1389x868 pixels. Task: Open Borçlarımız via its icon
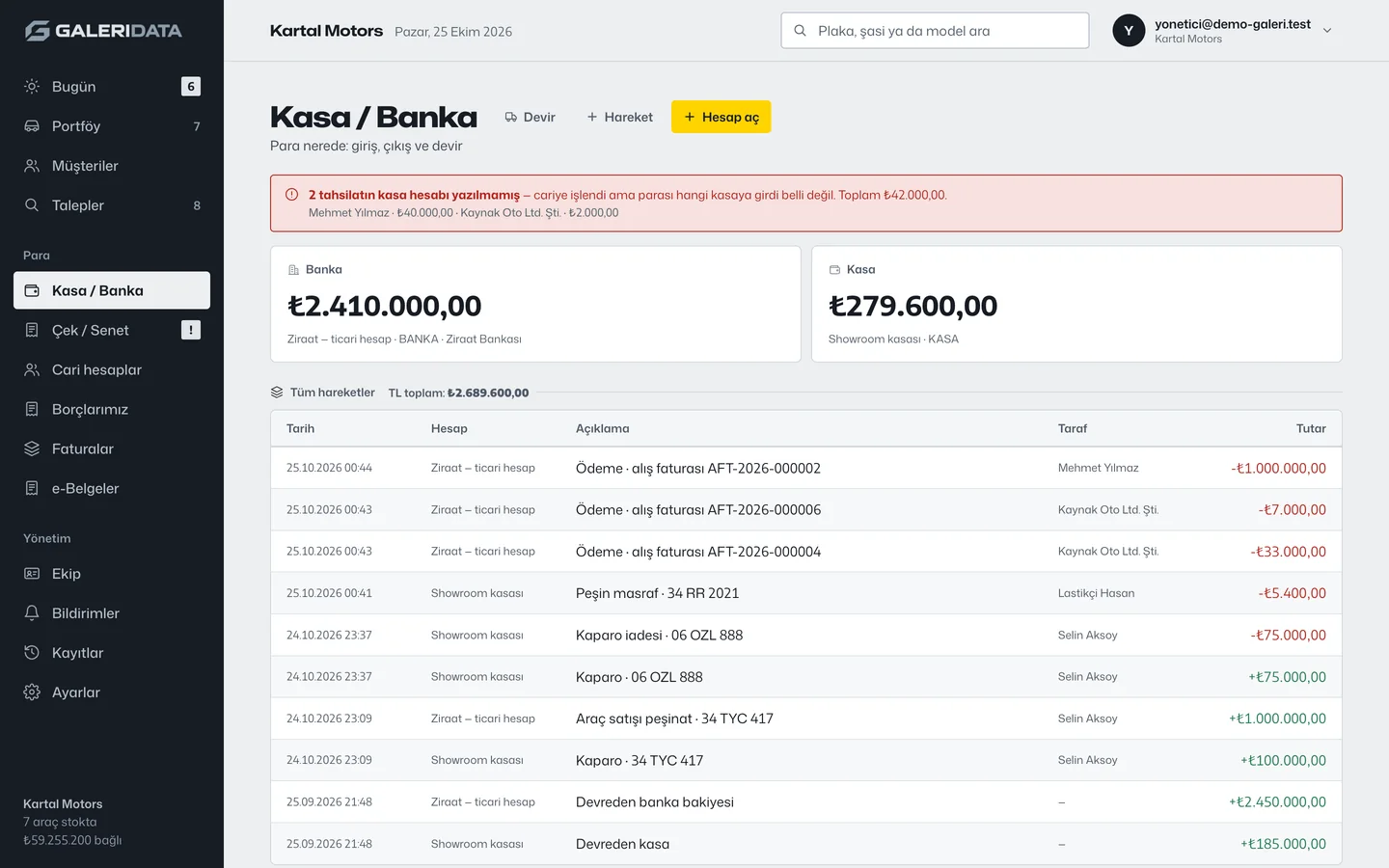click(32, 409)
